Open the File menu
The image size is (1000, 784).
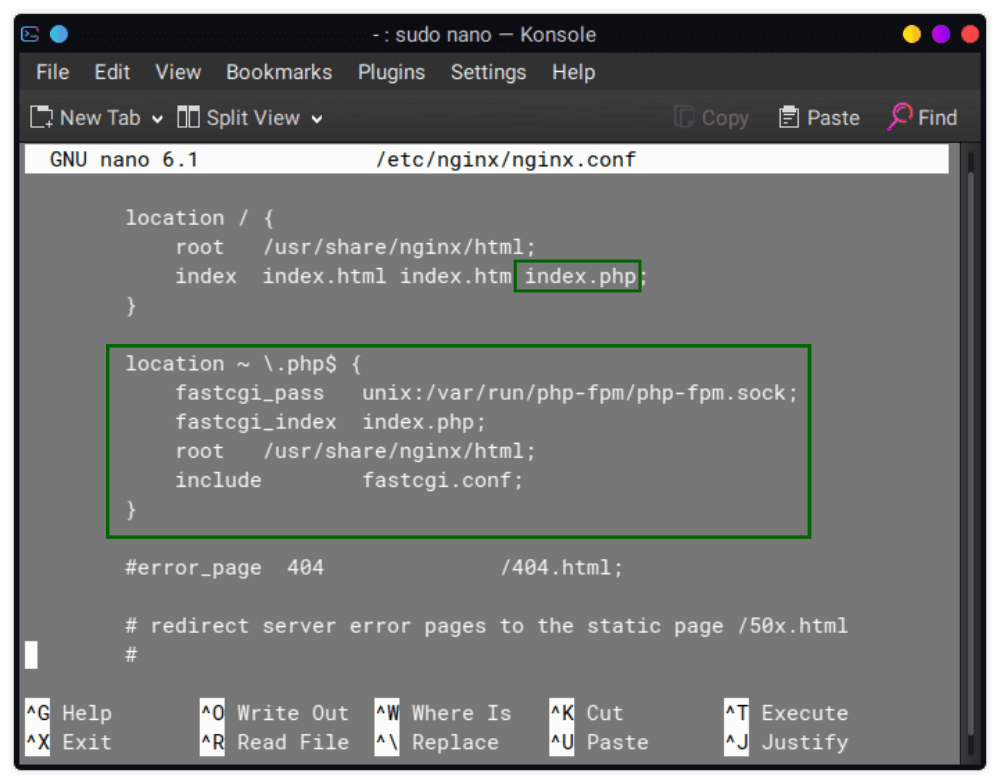(x=52, y=72)
